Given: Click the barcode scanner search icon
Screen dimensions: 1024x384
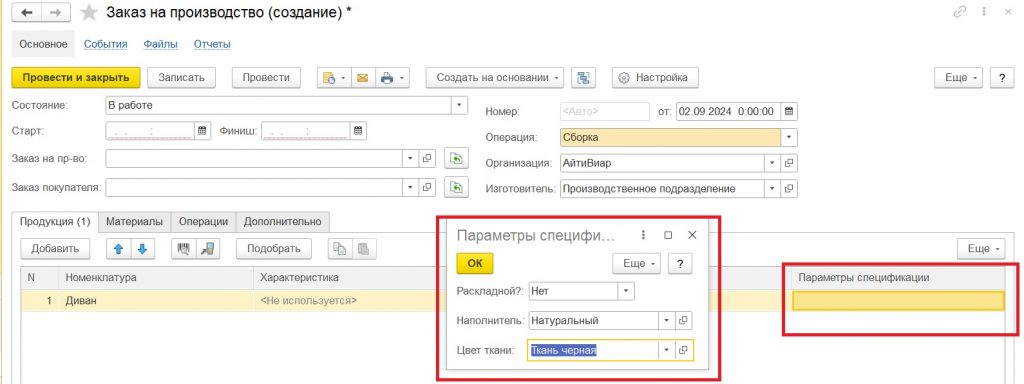Looking at the screenshot, I should click(x=184, y=248).
